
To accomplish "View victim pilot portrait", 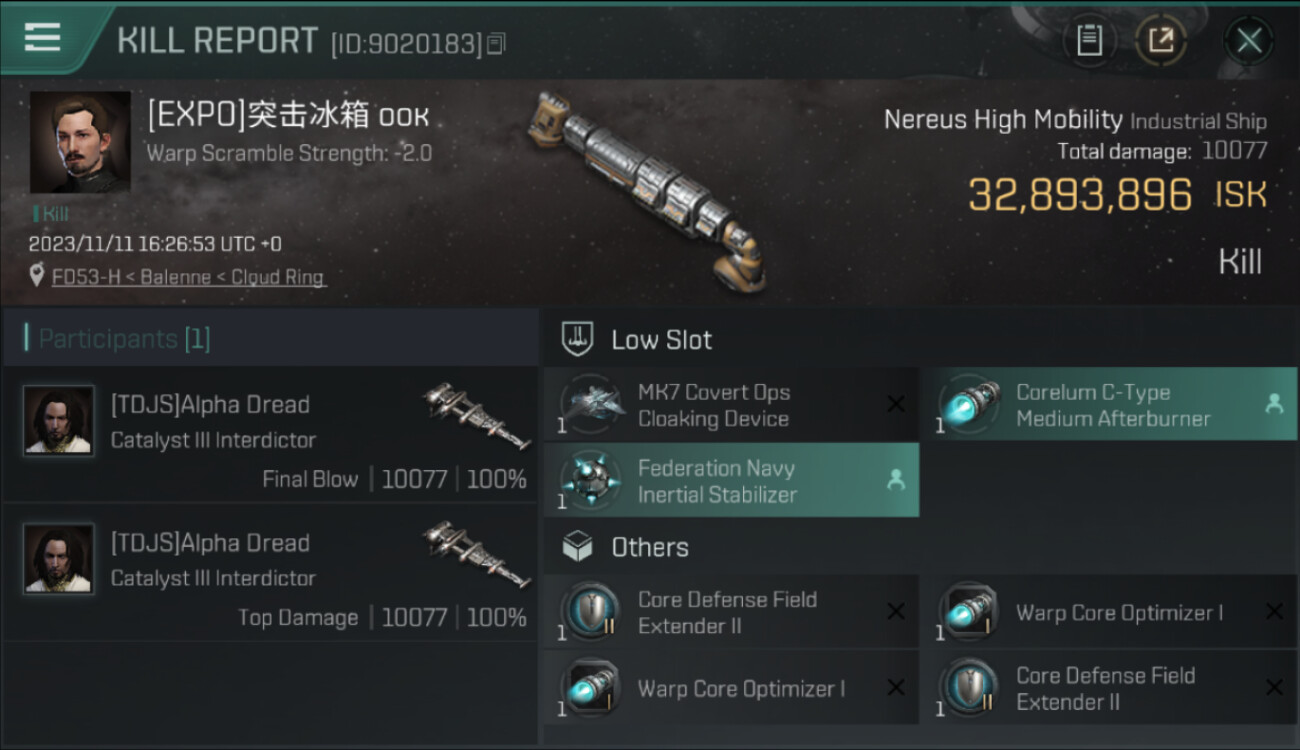I will 80,142.
